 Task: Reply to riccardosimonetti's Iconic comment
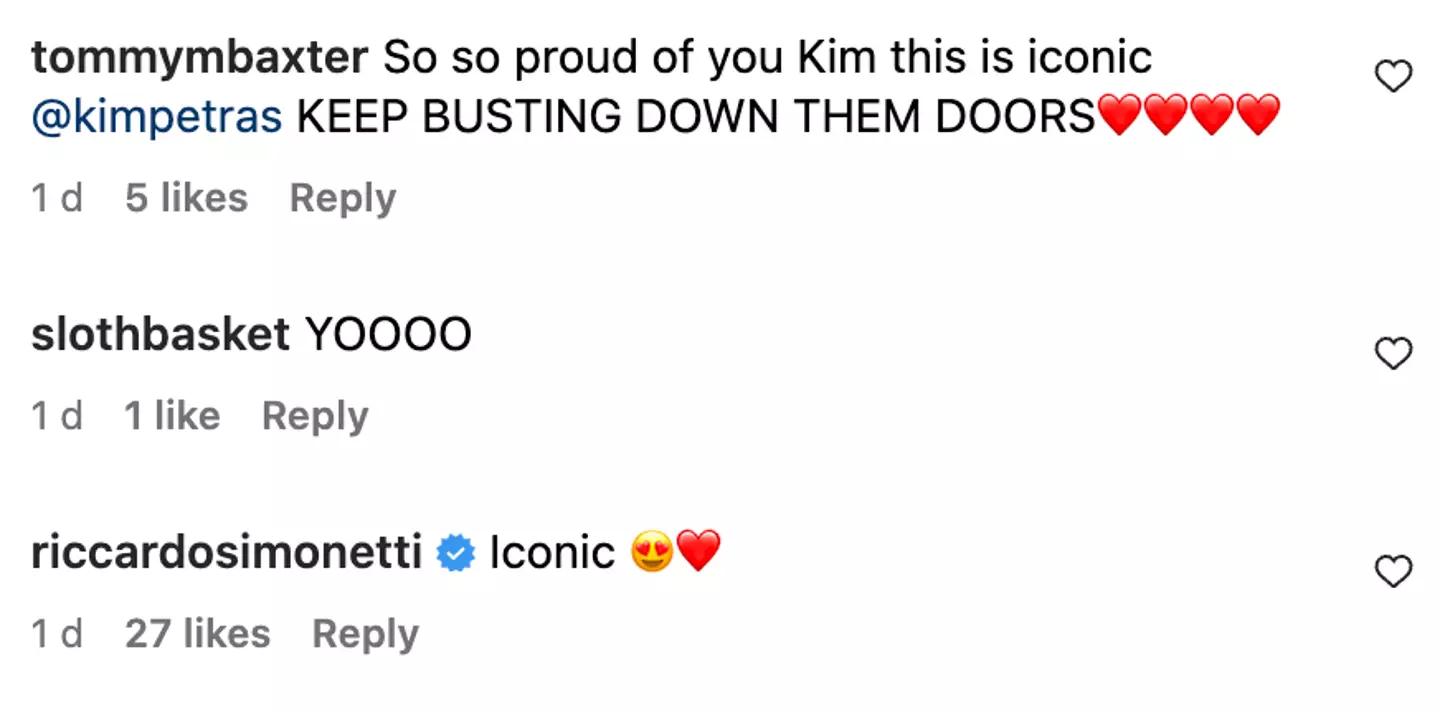click(365, 634)
